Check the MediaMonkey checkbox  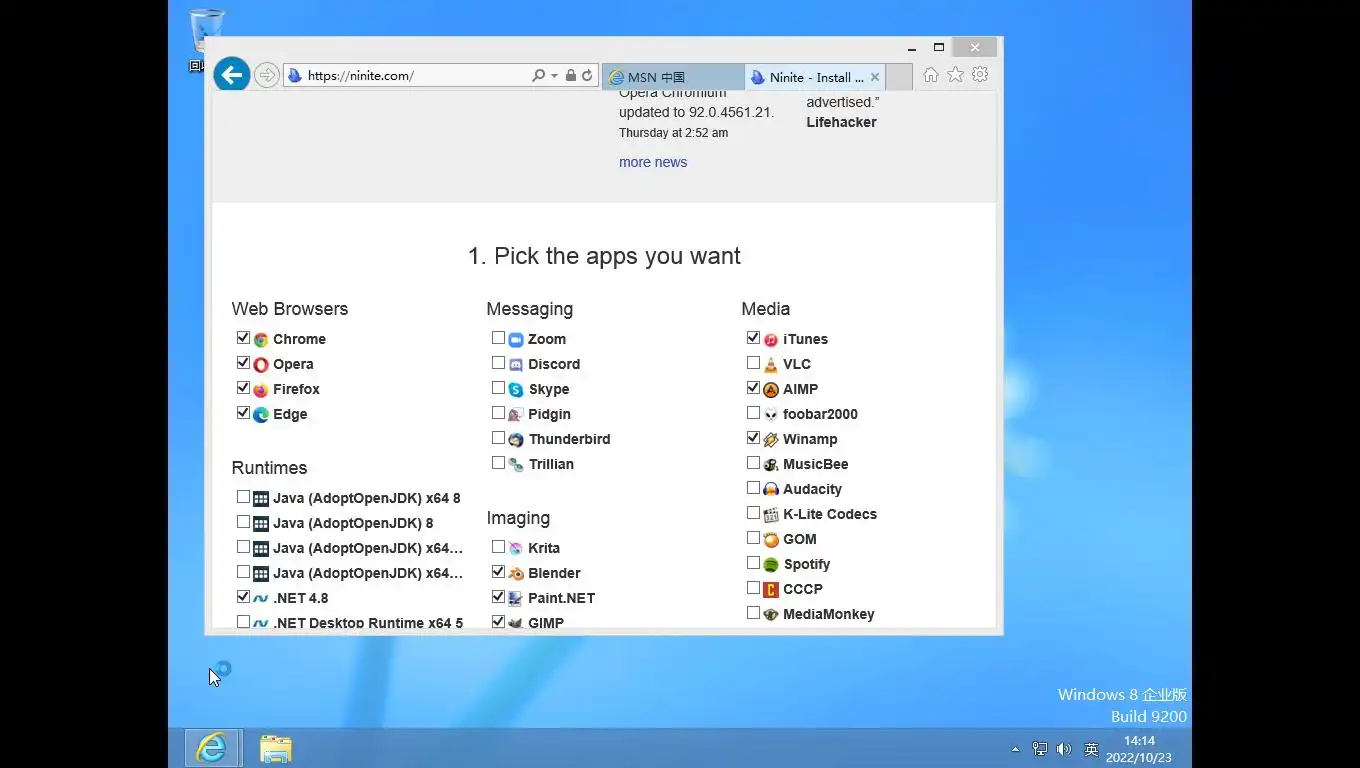753,613
